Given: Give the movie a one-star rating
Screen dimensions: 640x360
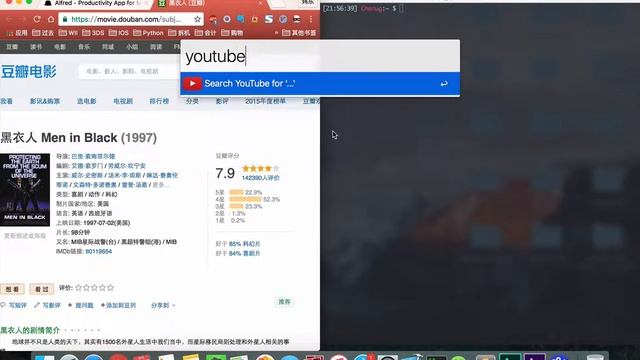Looking at the screenshot, I should pyautogui.click(x=79, y=288).
